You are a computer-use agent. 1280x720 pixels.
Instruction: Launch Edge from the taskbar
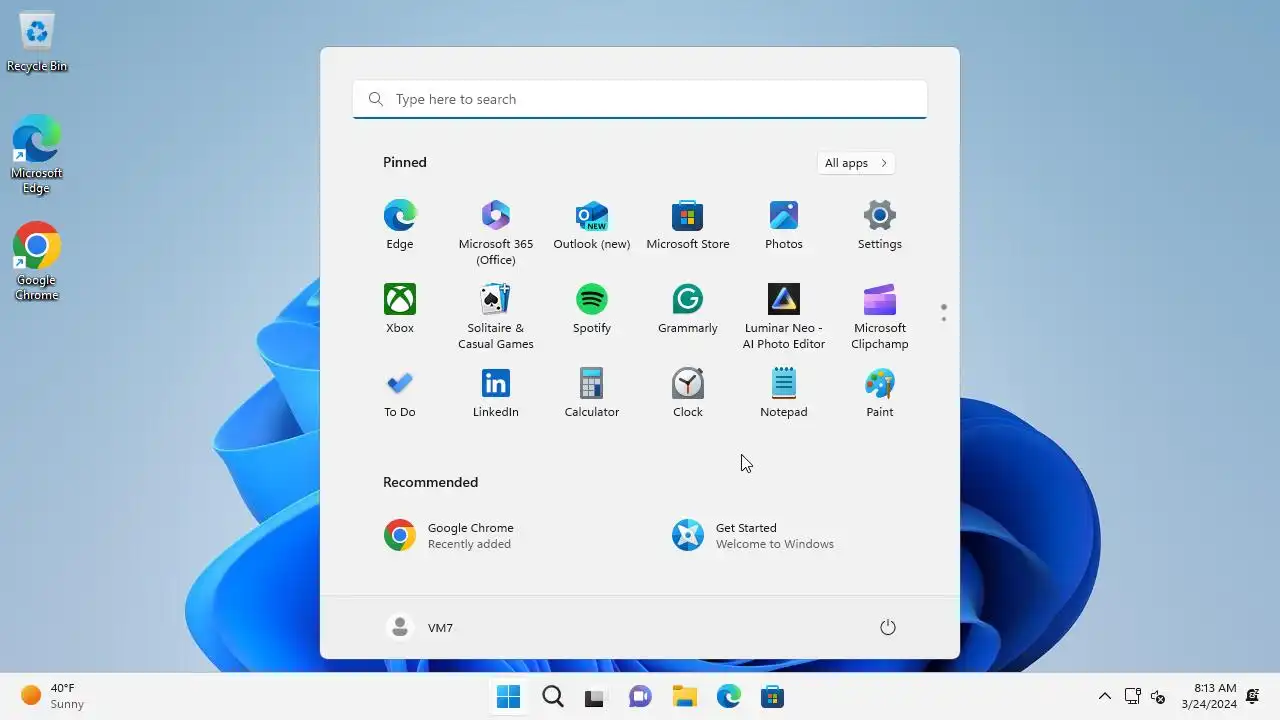pyautogui.click(x=728, y=697)
